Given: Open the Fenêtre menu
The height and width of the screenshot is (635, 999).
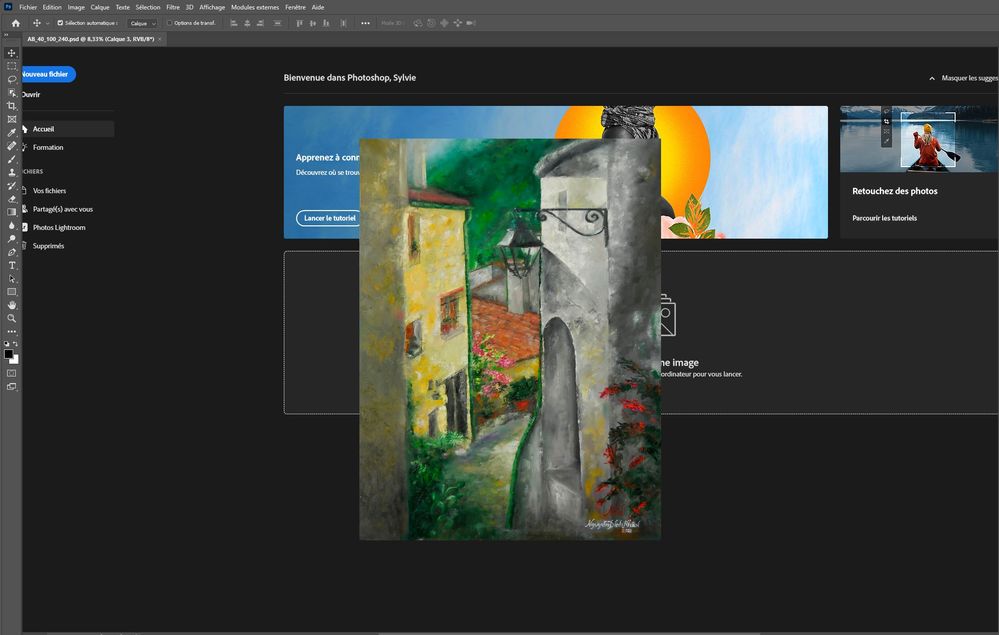Looking at the screenshot, I should coord(295,7).
